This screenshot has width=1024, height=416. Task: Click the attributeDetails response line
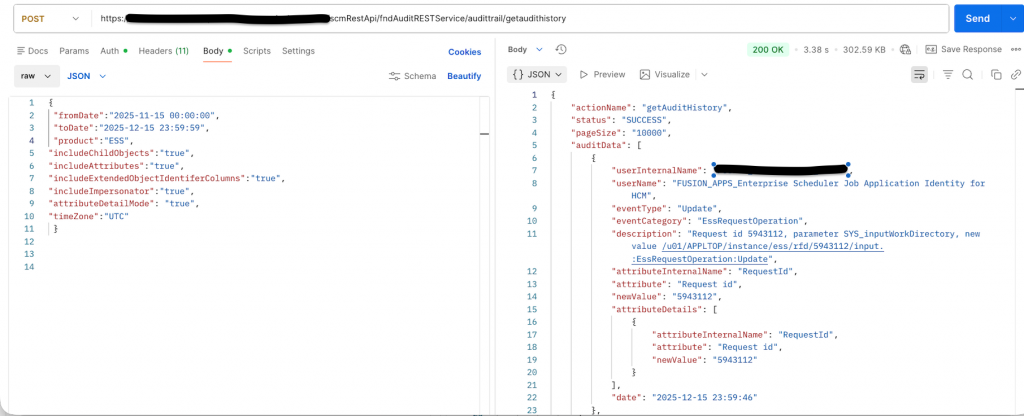[664, 309]
